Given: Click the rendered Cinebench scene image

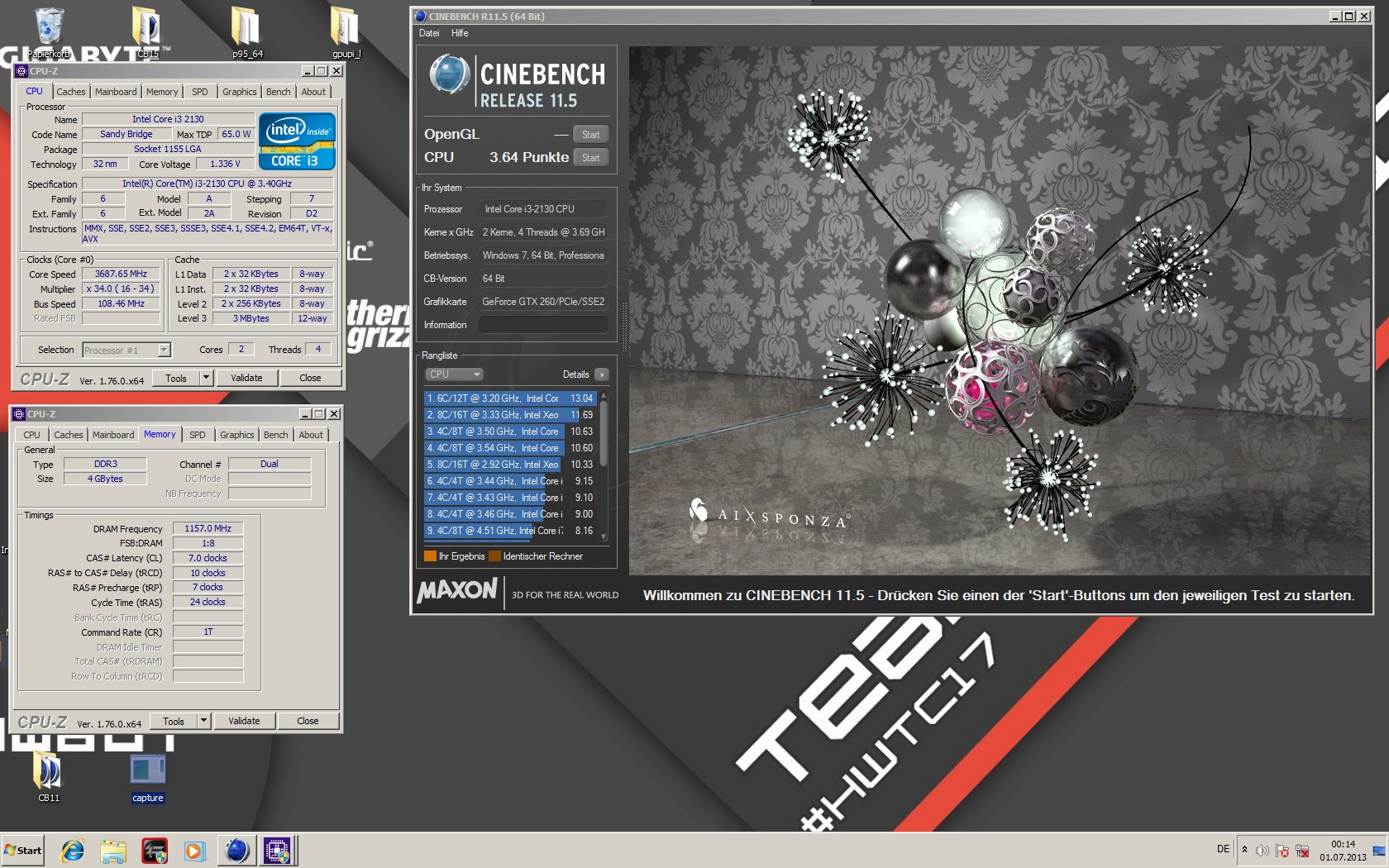Looking at the screenshot, I should click(x=999, y=311).
